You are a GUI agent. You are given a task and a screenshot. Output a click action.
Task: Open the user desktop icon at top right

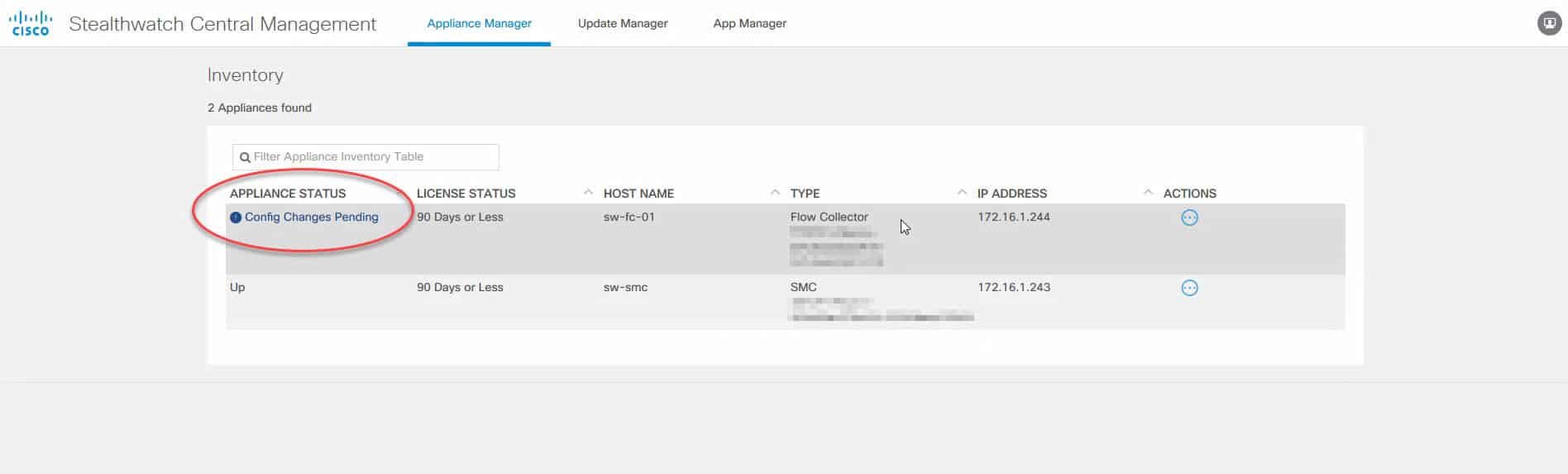pos(1549,23)
